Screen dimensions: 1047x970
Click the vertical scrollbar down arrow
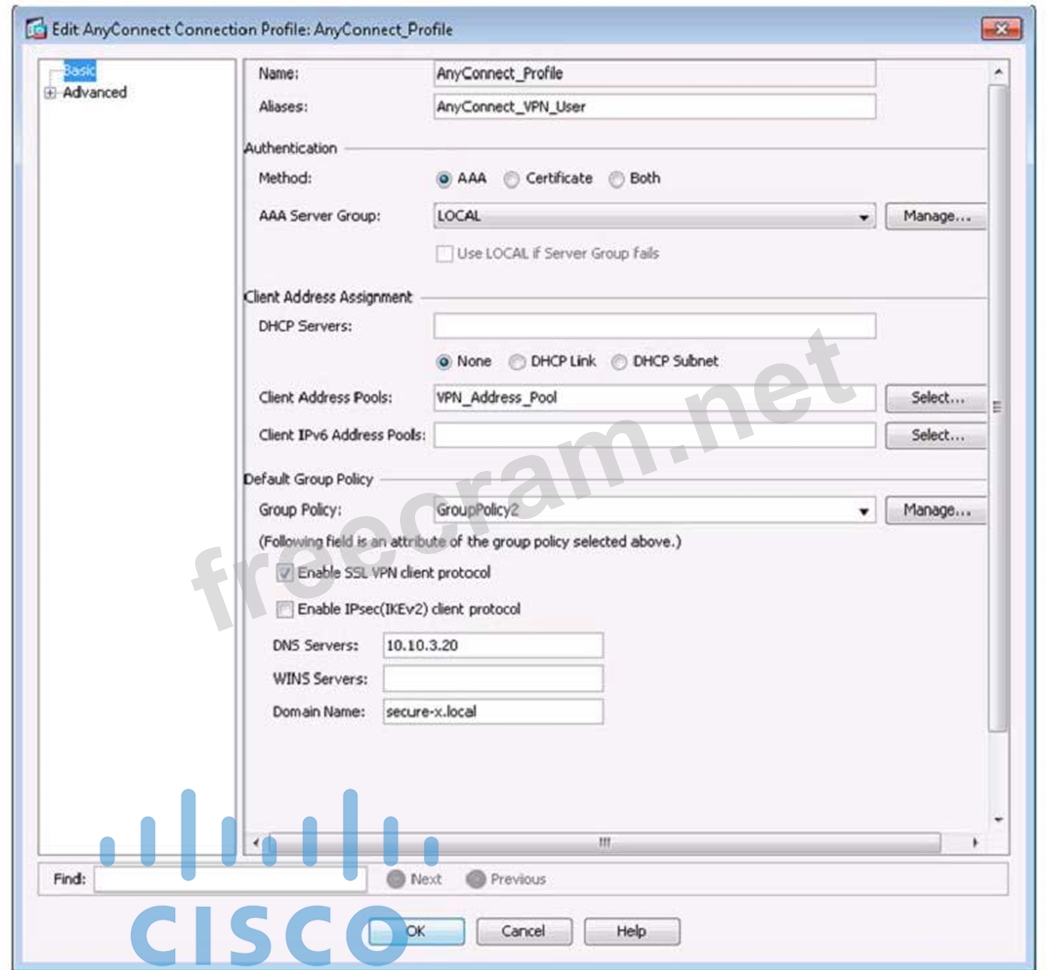(997, 819)
